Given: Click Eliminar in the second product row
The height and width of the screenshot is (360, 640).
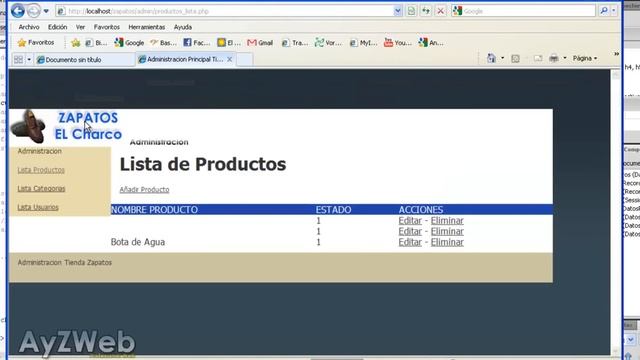Looking at the screenshot, I should [x=447, y=231].
